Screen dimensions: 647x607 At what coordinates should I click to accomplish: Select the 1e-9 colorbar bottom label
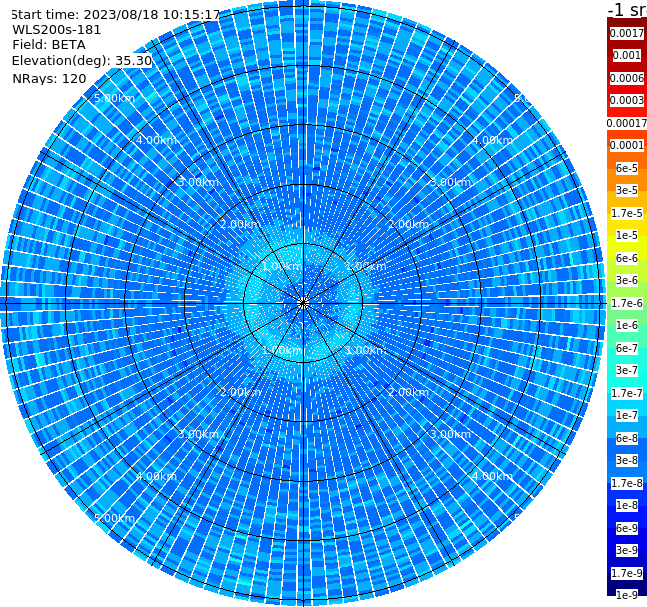pyautogui.click(x=627, y=595)
